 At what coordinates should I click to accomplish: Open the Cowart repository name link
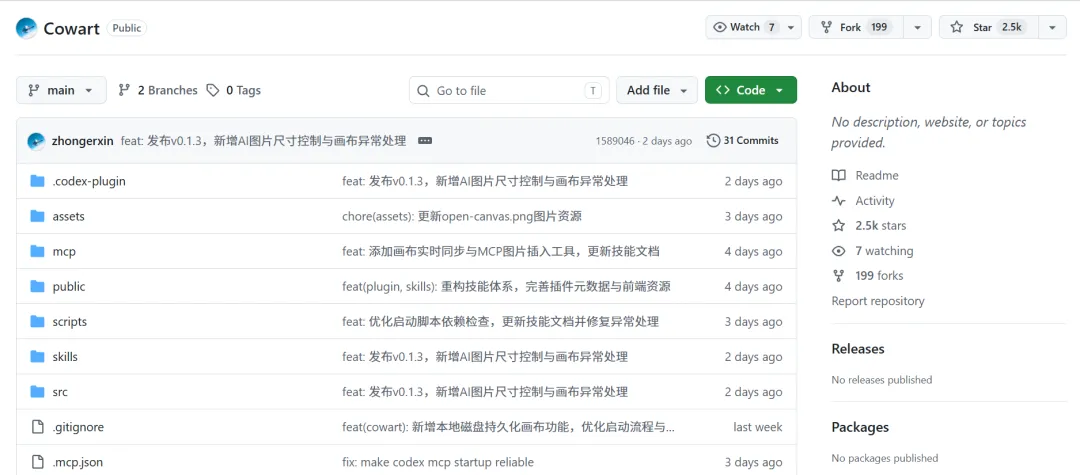pyautogui.click(x=72, y=28)
